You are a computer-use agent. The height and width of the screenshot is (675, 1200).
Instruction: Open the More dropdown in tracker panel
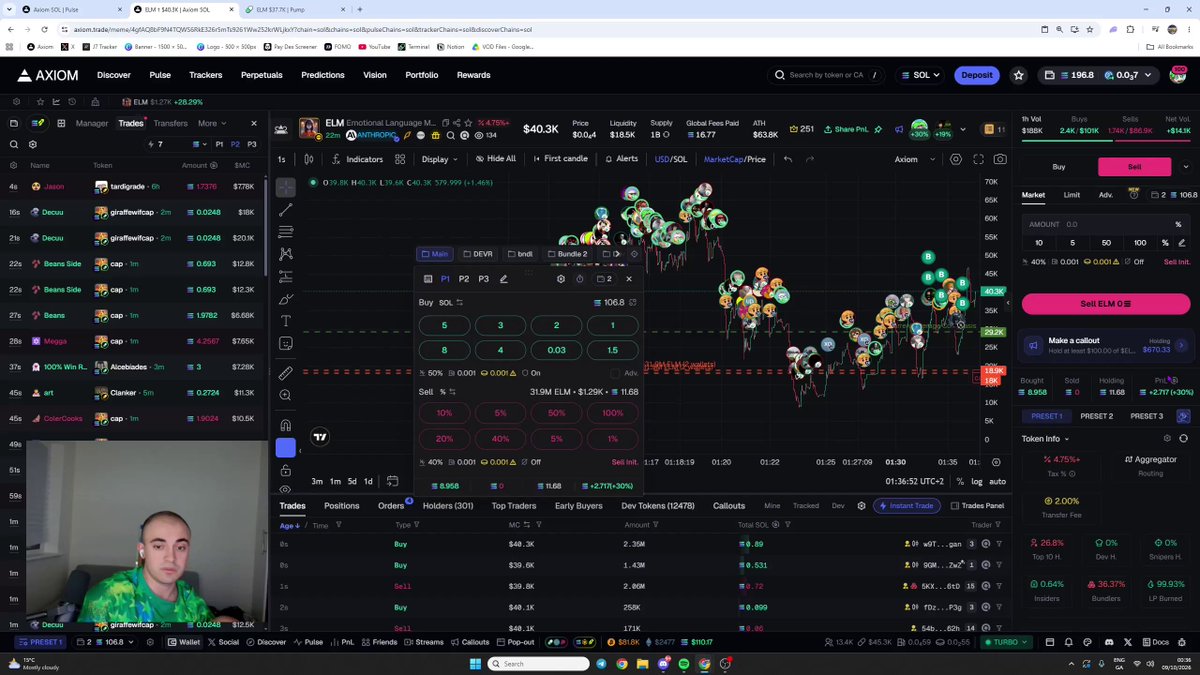[212, 123]
